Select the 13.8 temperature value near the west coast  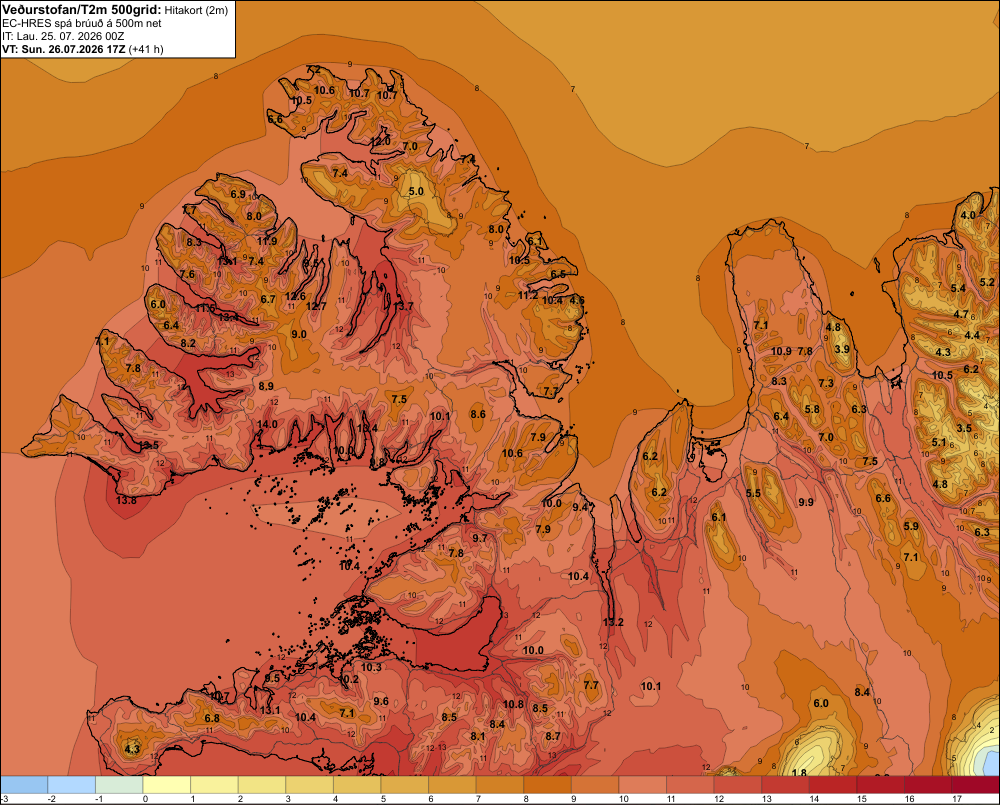(126, 500)
